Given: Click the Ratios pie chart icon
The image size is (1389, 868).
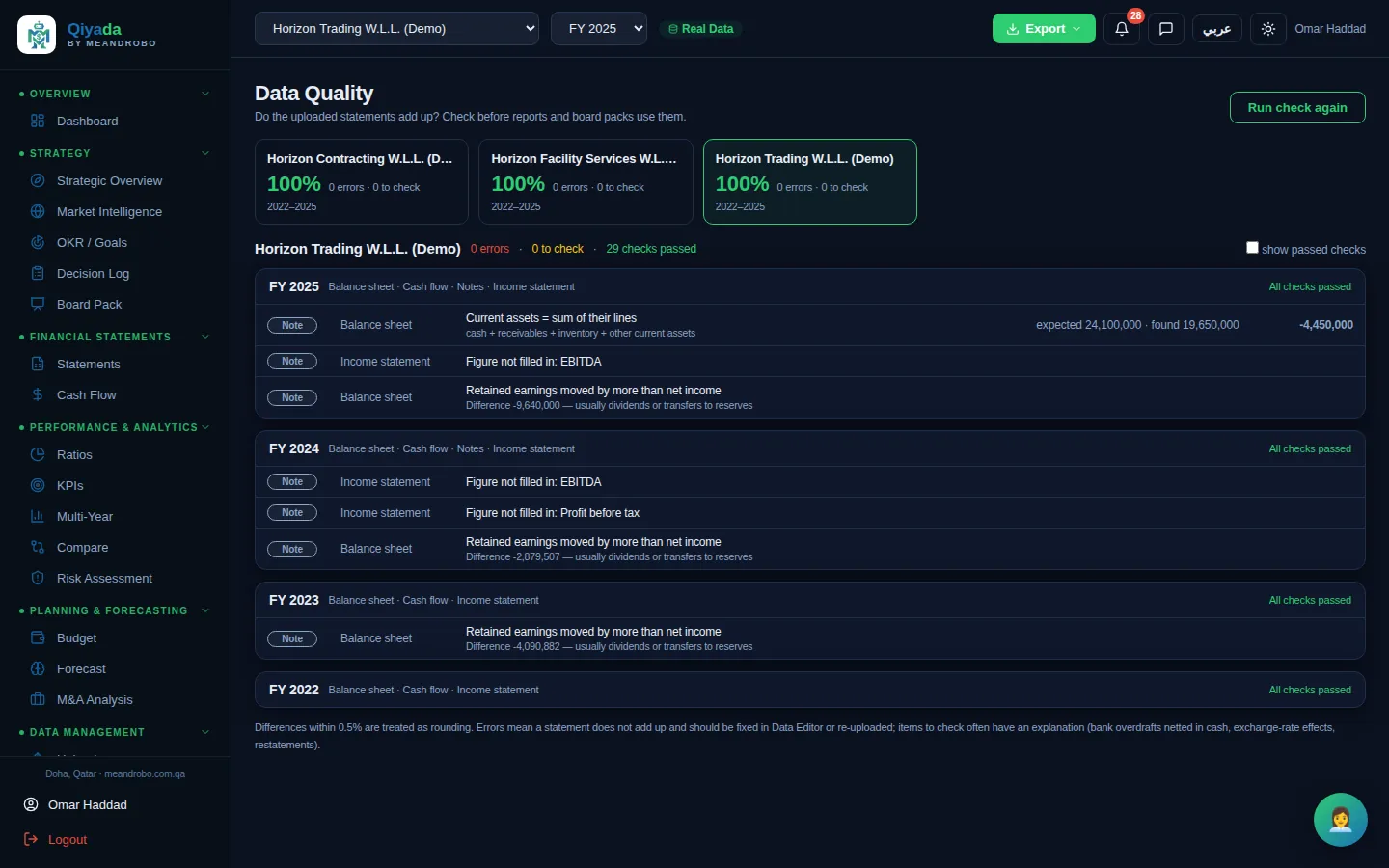Looking at the screenshot, I should [38, 455].
